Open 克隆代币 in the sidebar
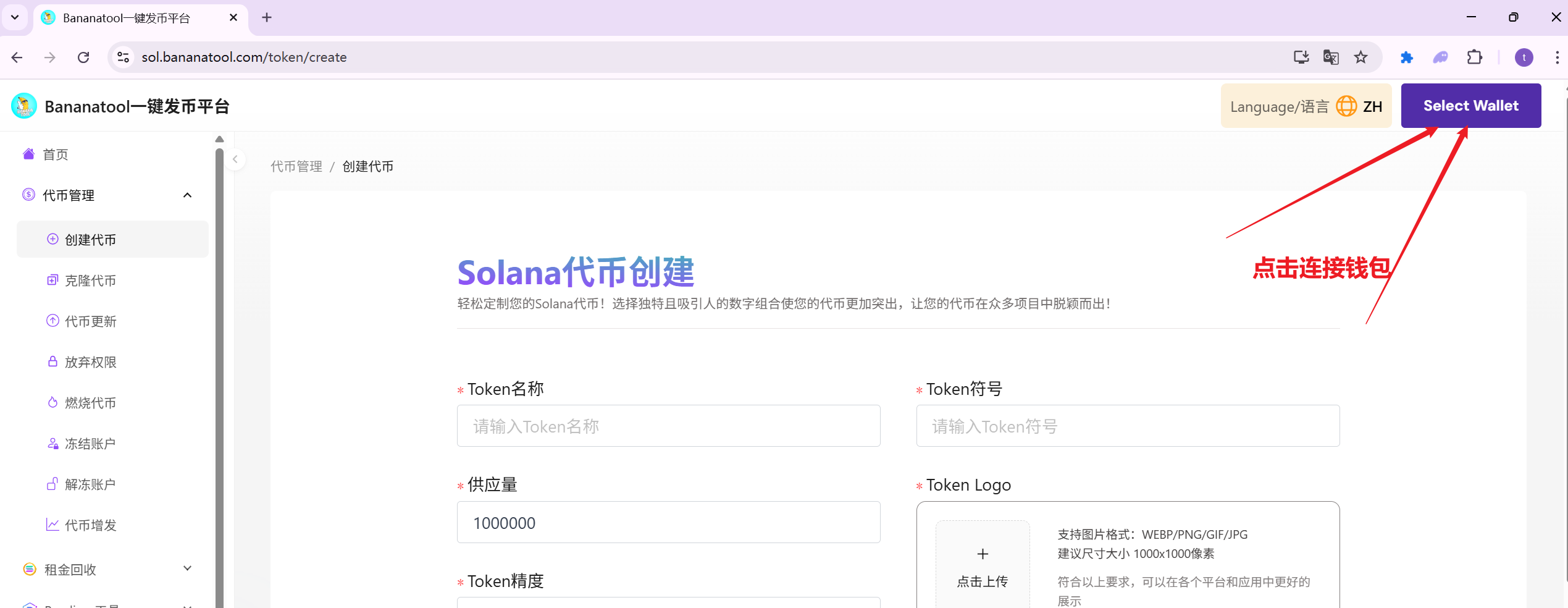 pos(90,281)
